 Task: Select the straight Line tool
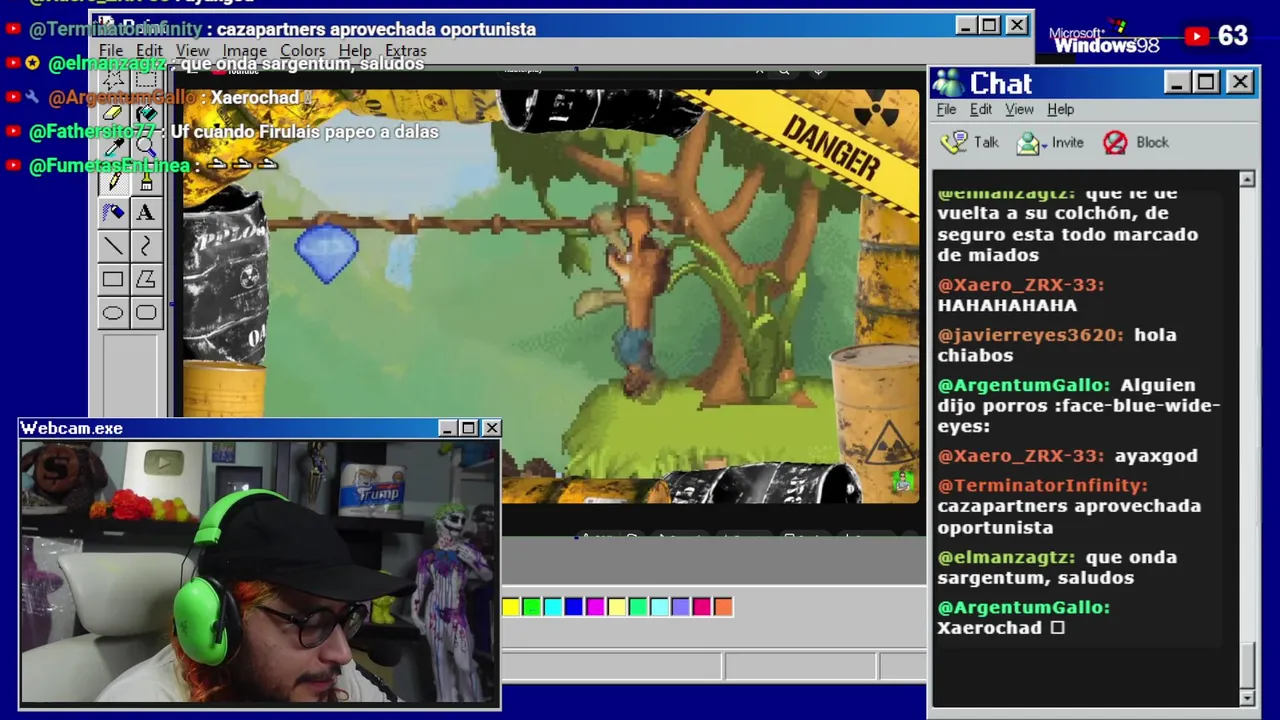pos(113,246)
